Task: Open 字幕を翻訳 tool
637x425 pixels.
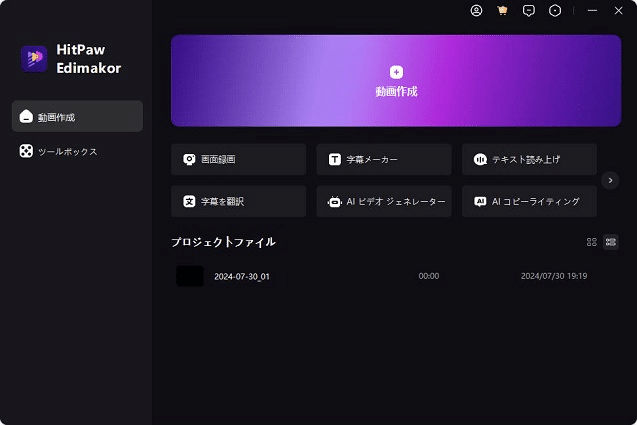Action: coord(238,201)
